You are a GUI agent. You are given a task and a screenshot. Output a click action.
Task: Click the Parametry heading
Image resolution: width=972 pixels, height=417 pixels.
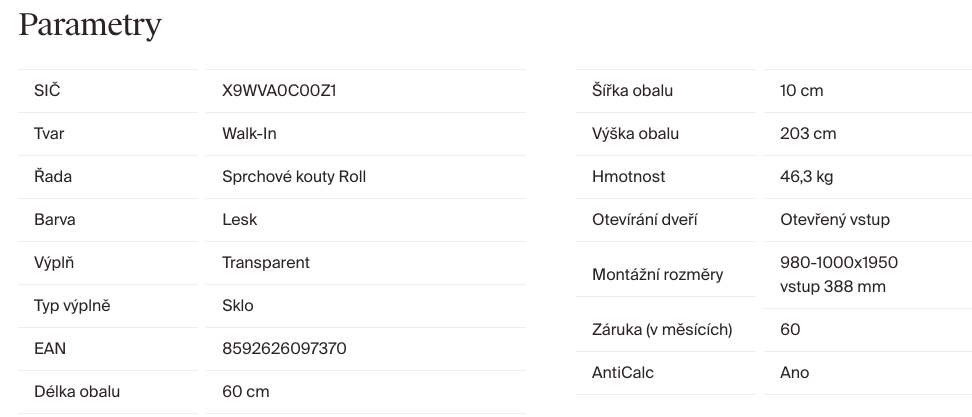(90, 25)
